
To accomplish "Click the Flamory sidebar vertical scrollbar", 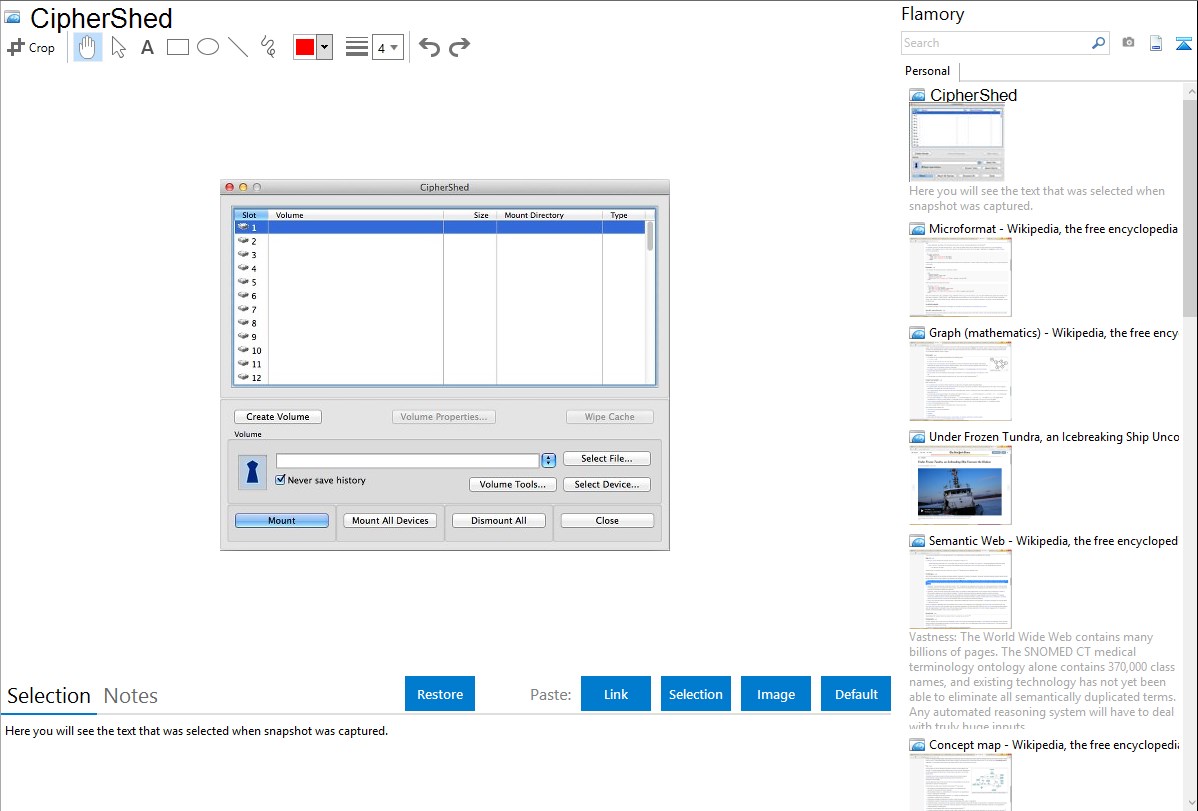I will click(x=1190, y=206).
